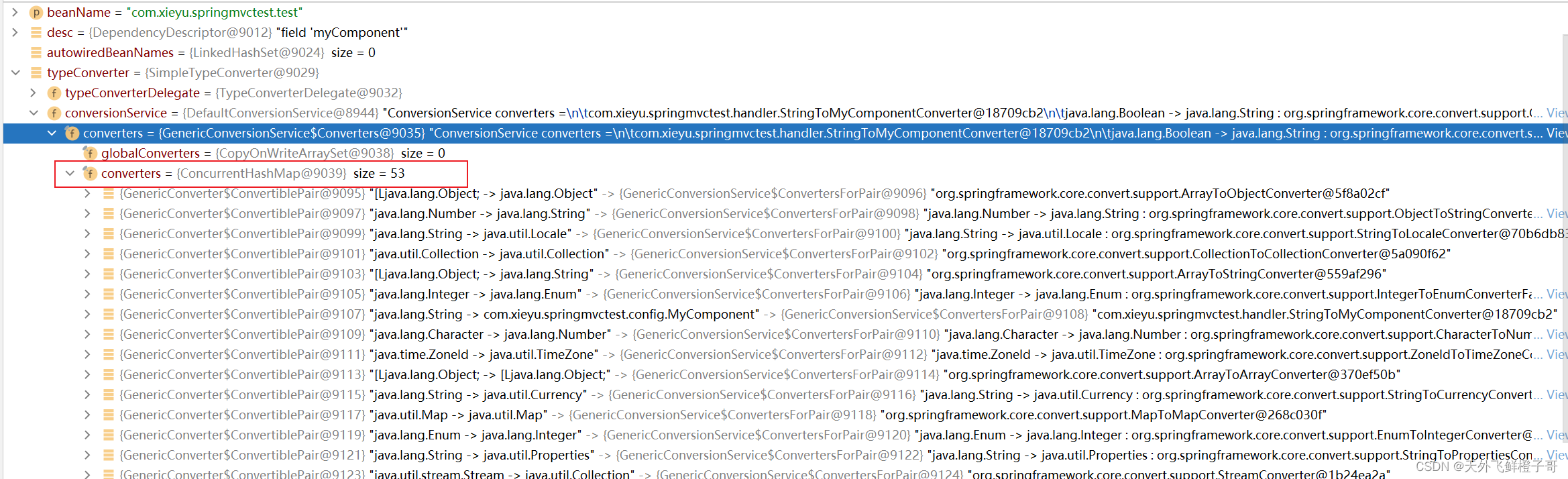Select row "java.lang.String -> java.util.Properties"
The image size is (1568, 479).
click(482, 455)
